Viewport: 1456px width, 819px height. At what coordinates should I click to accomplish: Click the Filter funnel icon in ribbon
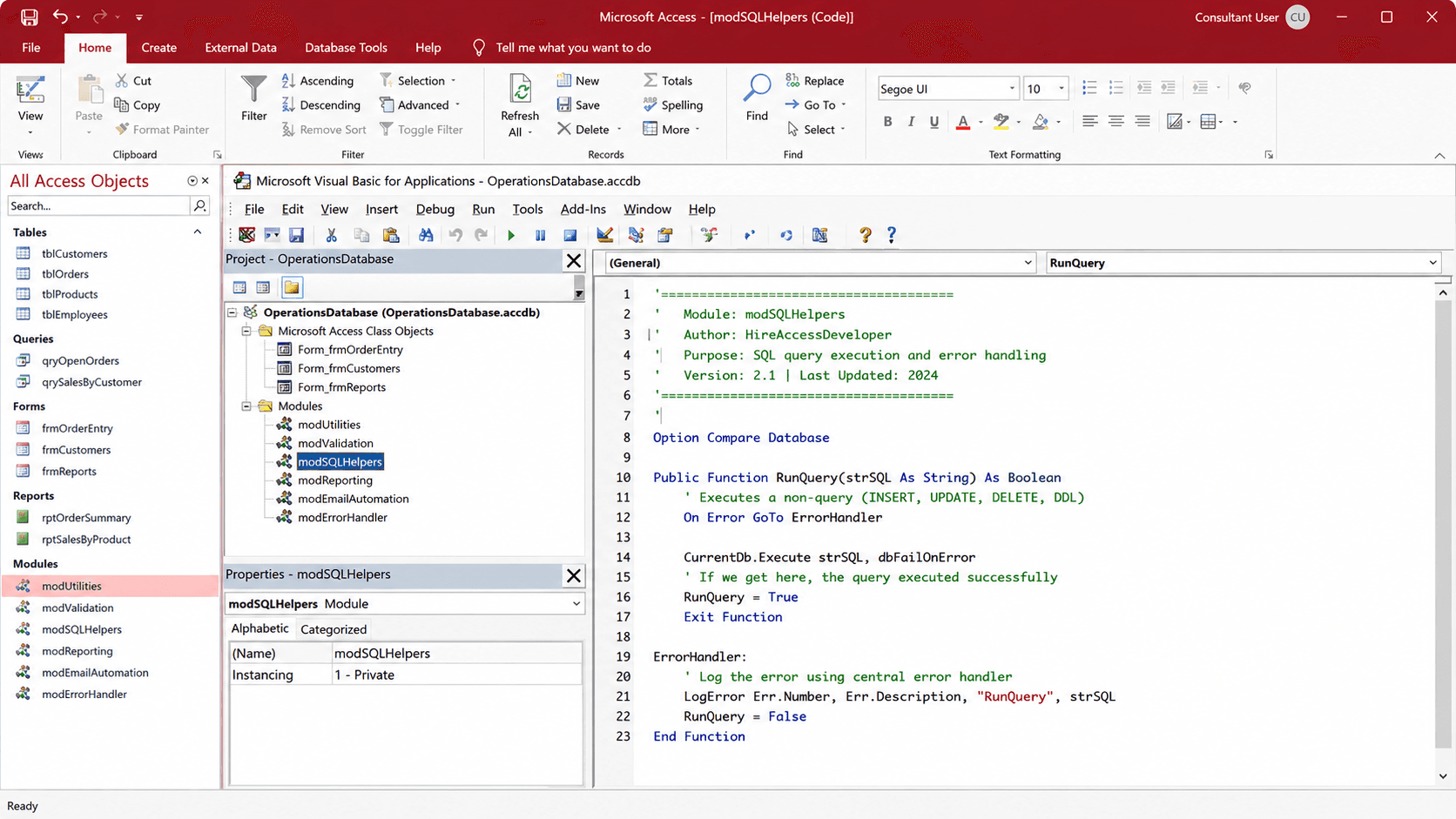[253, 88]
